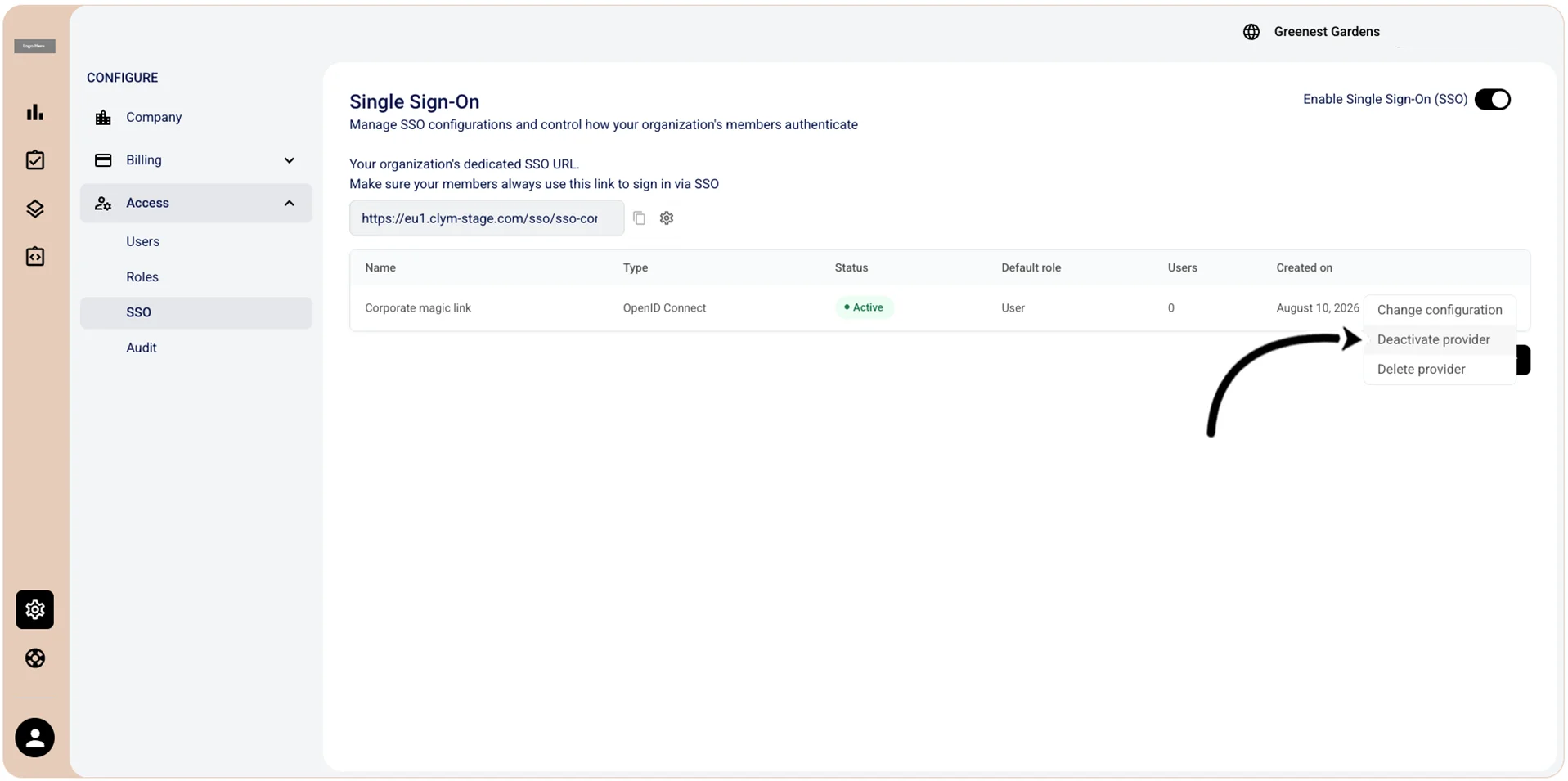
Task: Copy the SSO URL with the copy icon
Action: tap(639, 218)
